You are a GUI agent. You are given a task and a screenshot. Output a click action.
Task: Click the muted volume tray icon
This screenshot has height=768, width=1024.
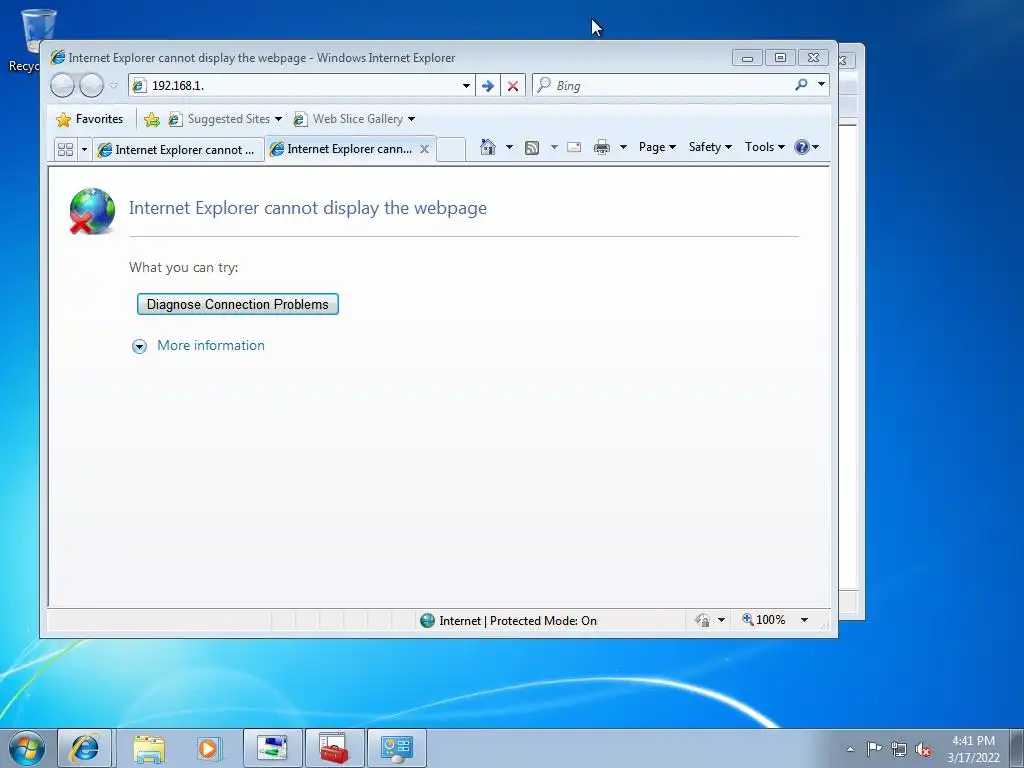click(x=923, y=749)
